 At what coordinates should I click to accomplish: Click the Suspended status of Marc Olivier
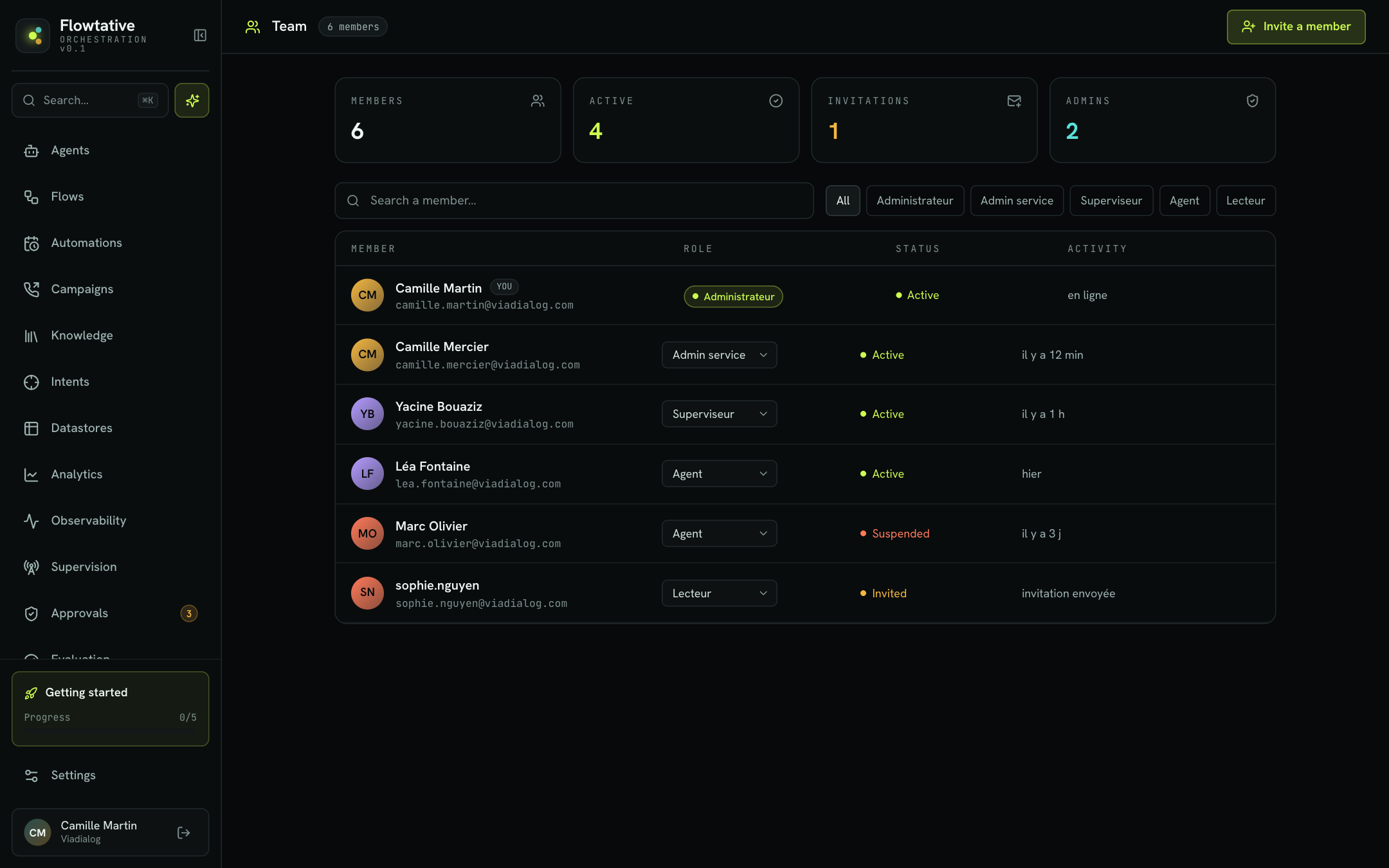click(894, 534)
